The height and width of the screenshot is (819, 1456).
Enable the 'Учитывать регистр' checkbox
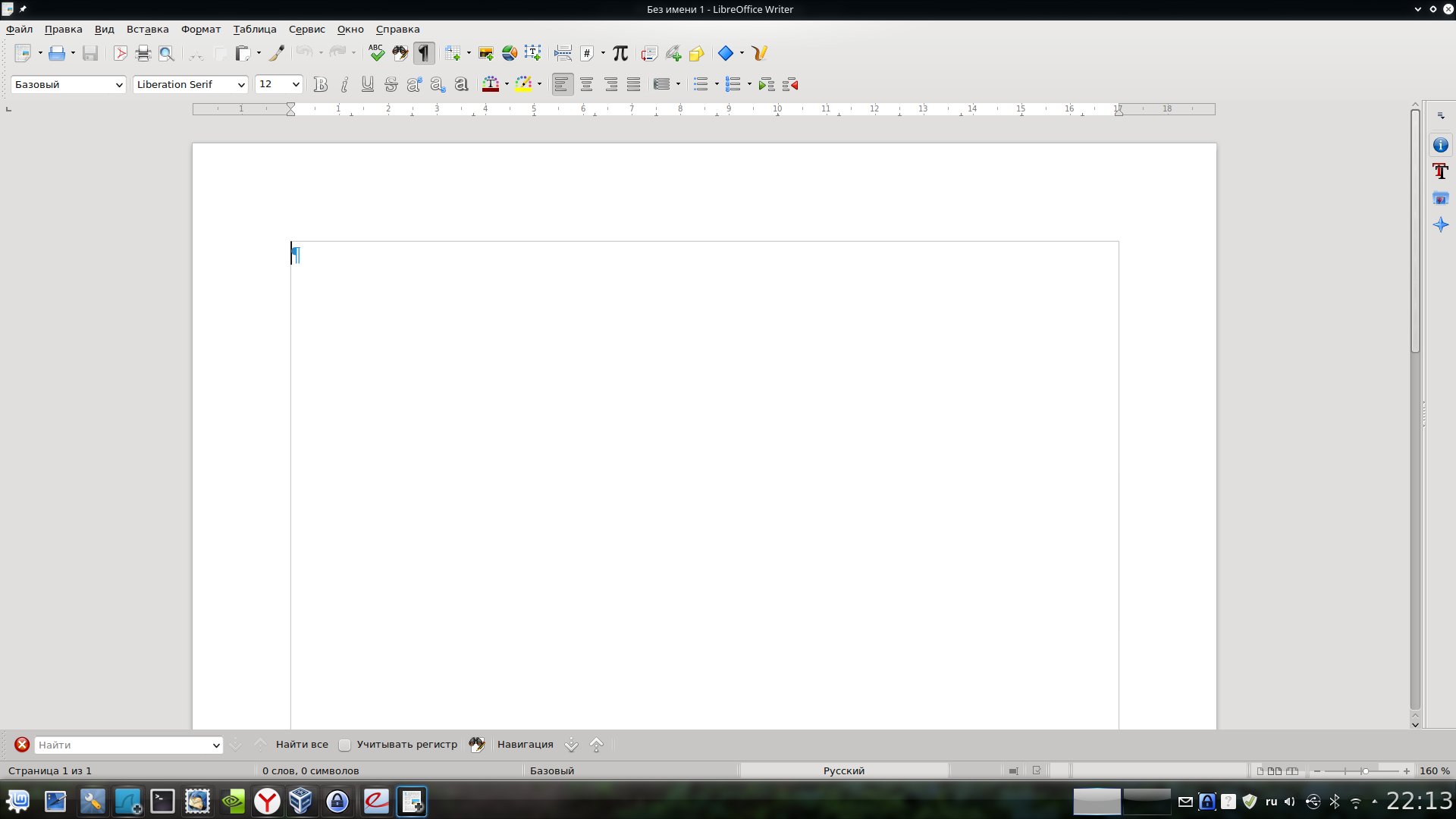click(x=344, y=745)
